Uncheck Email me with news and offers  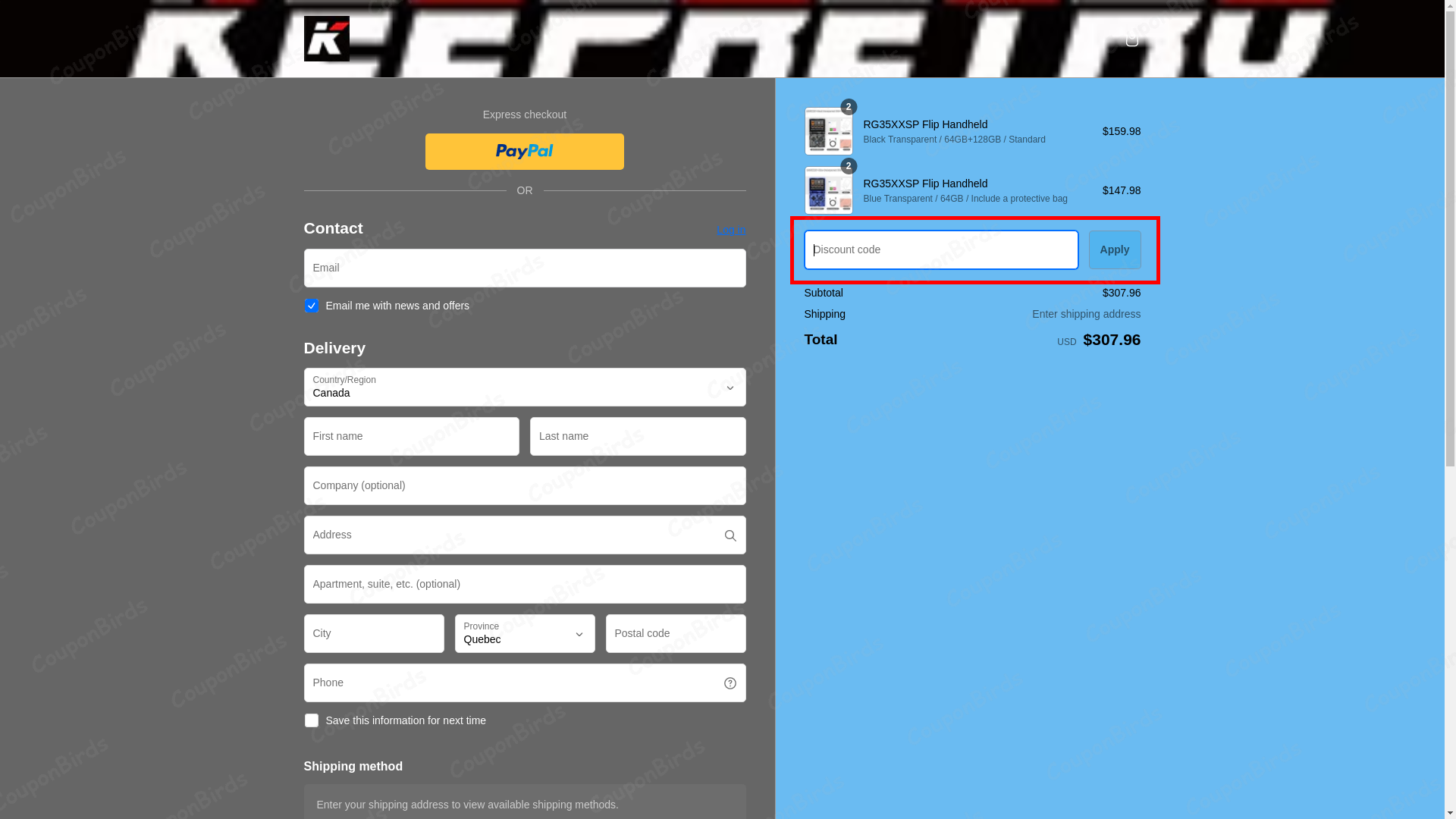pos(311,306)
